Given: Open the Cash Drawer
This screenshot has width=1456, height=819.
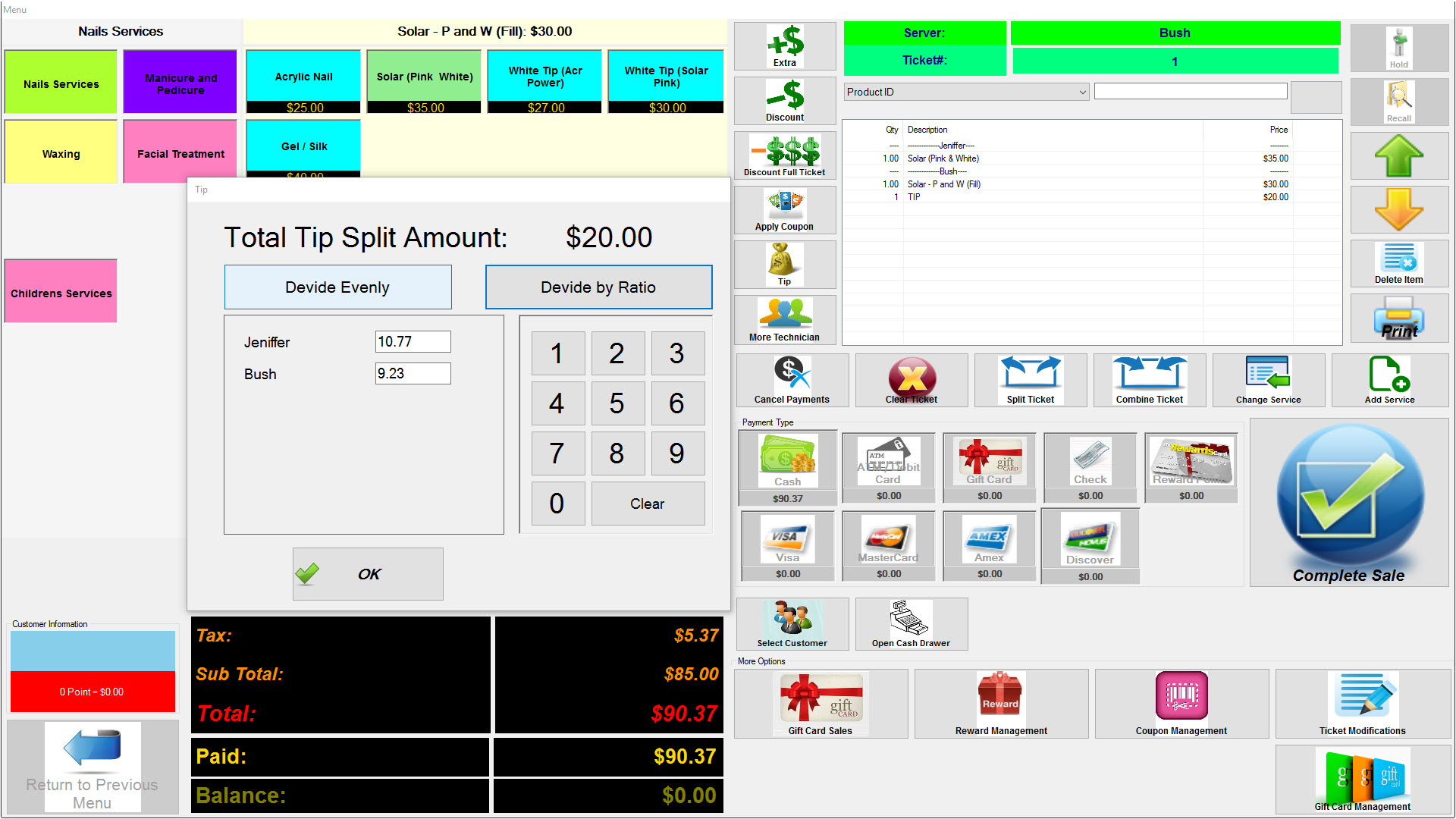Looking at the screenshot, I should click(x=911, y=623).
